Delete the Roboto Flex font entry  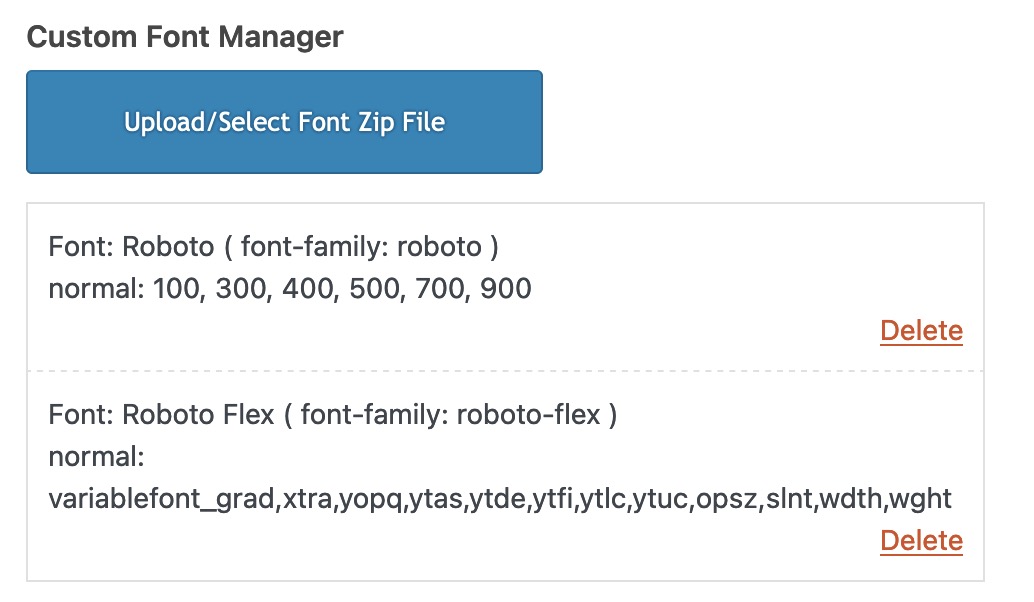tap(921, 541)
